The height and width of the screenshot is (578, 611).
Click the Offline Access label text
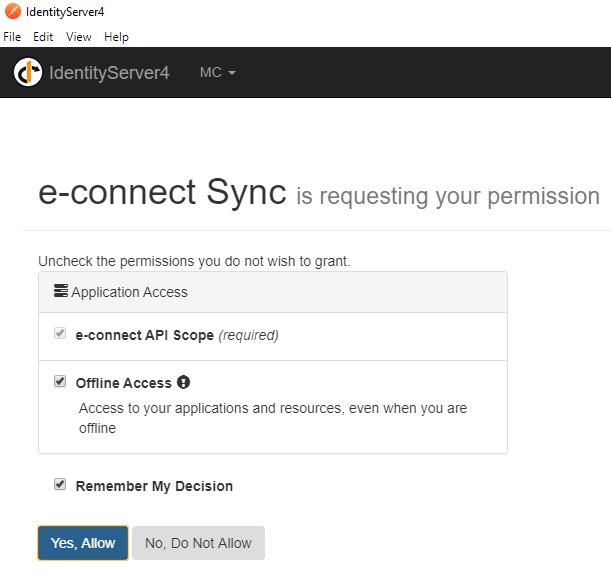coord(124,383)
